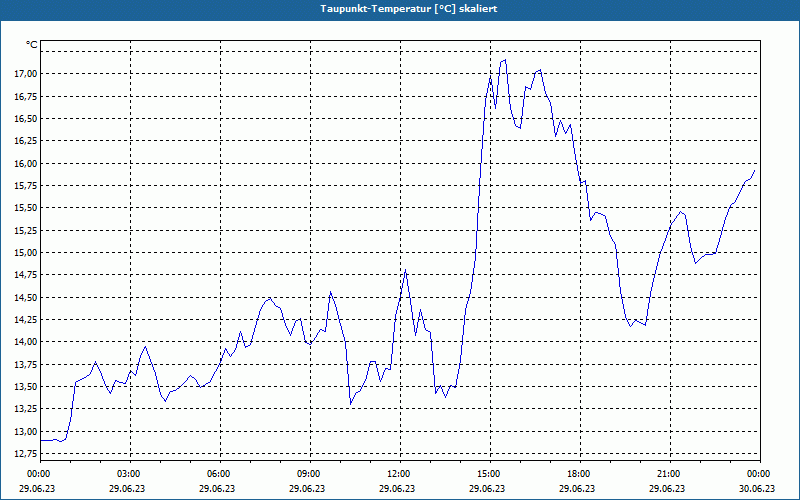The height and width of the screenshot is (500, 800).
Task: Click the x-axis time label '09:00'
Action: coord(310,474)
